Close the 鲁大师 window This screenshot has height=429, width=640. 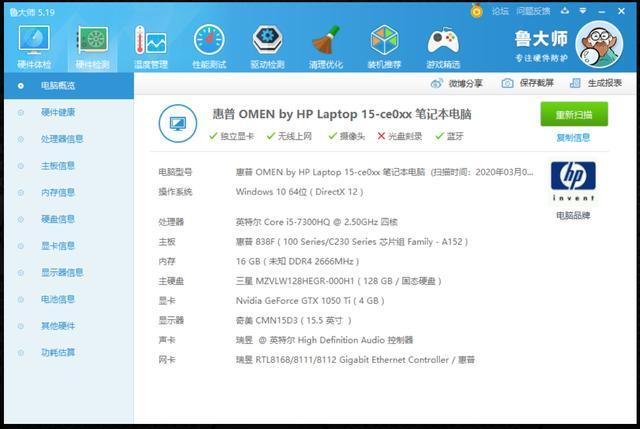pyautogui.click(x=621, y=11)
